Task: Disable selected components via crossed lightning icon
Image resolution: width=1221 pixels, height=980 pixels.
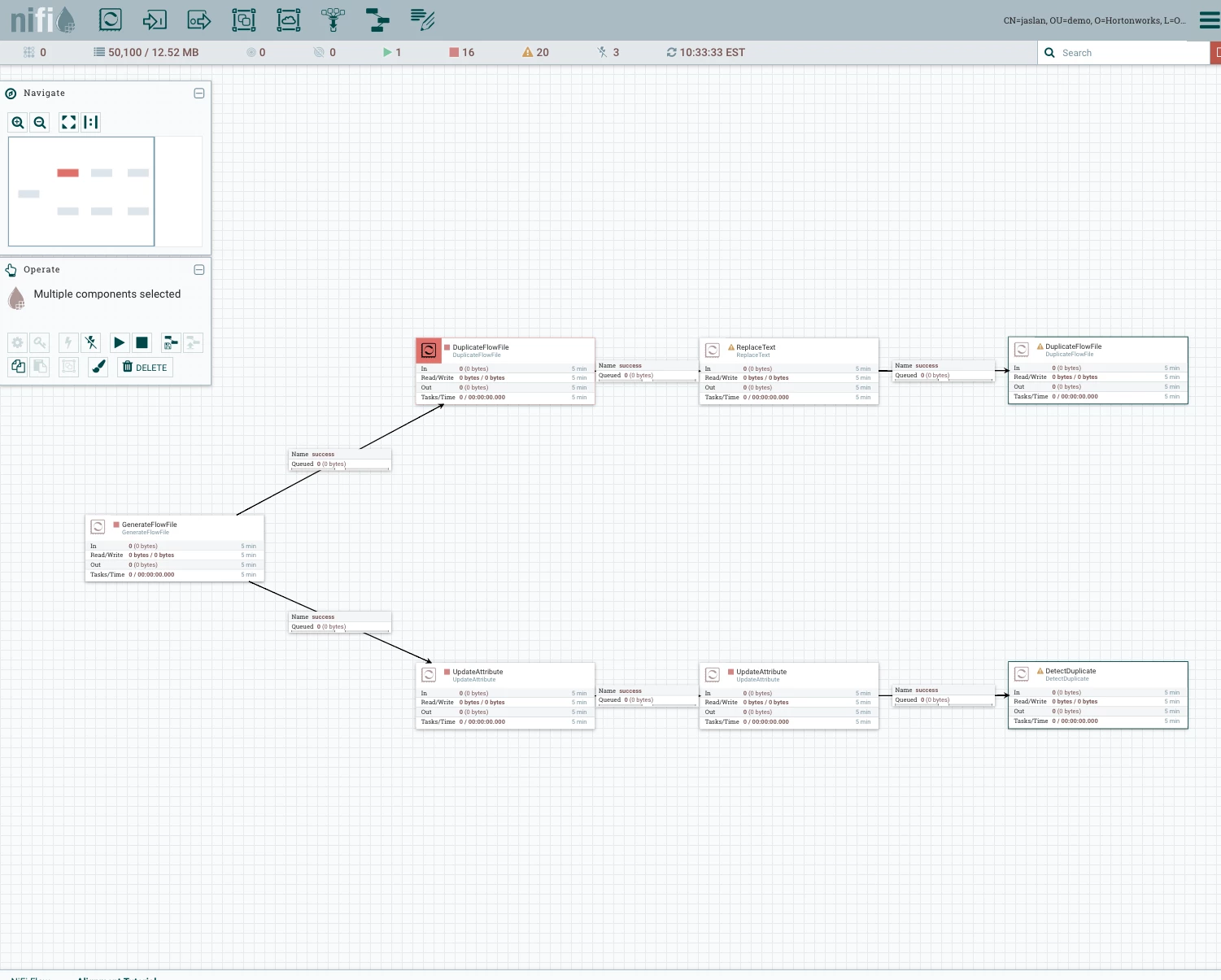Action: (x=91, y=343)
